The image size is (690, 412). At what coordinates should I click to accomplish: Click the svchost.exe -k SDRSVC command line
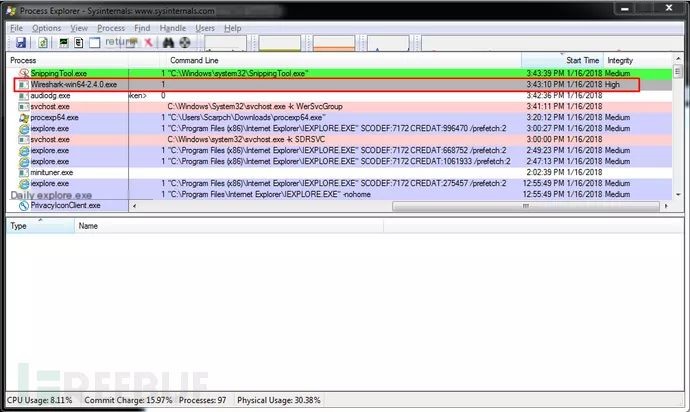(x=246, y=140)
